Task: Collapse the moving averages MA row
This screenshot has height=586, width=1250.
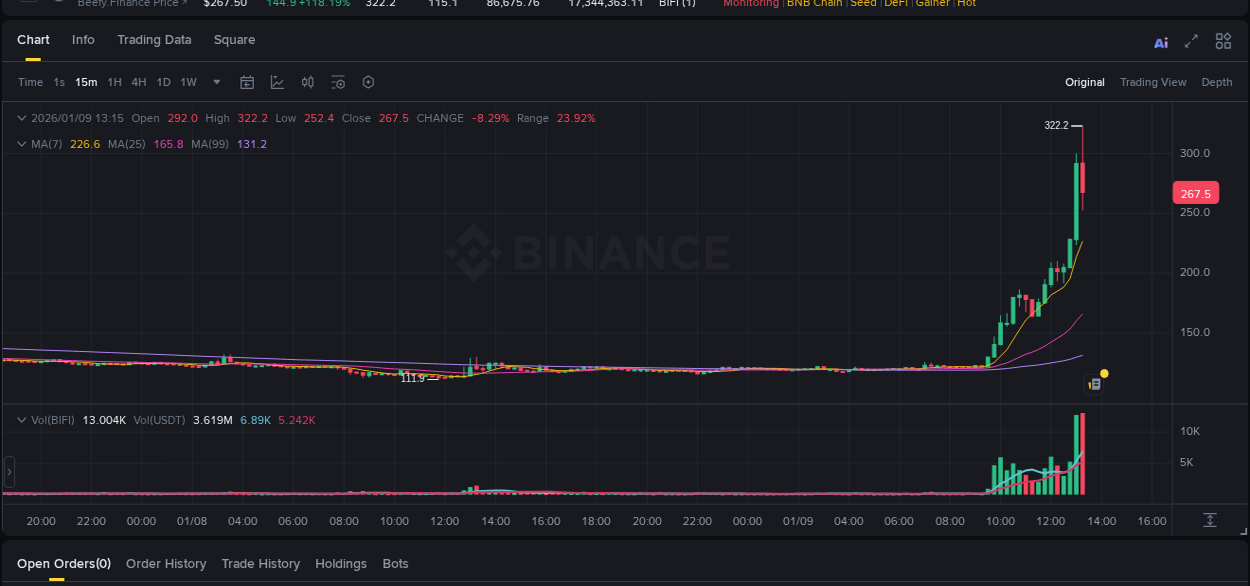Action: [x=20, y=144]
